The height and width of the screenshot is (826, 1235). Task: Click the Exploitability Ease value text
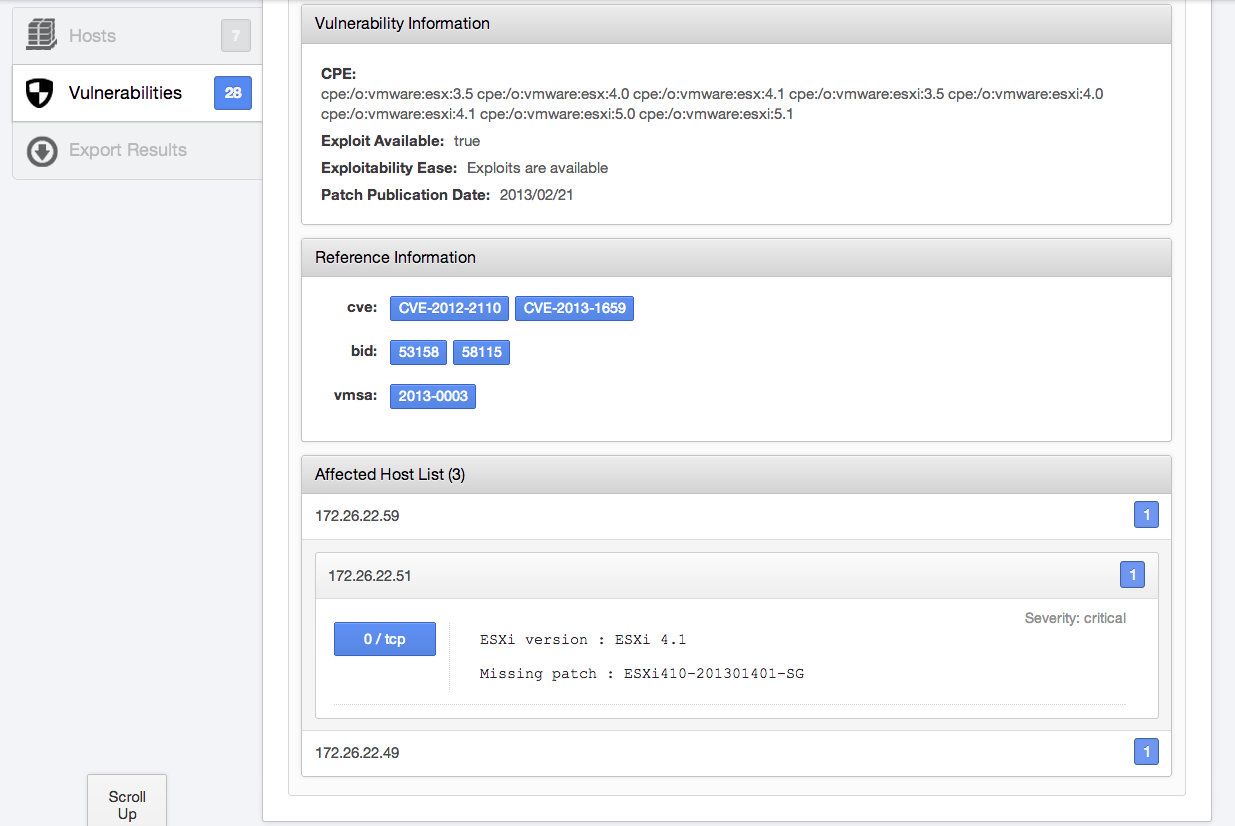point(537,168)
